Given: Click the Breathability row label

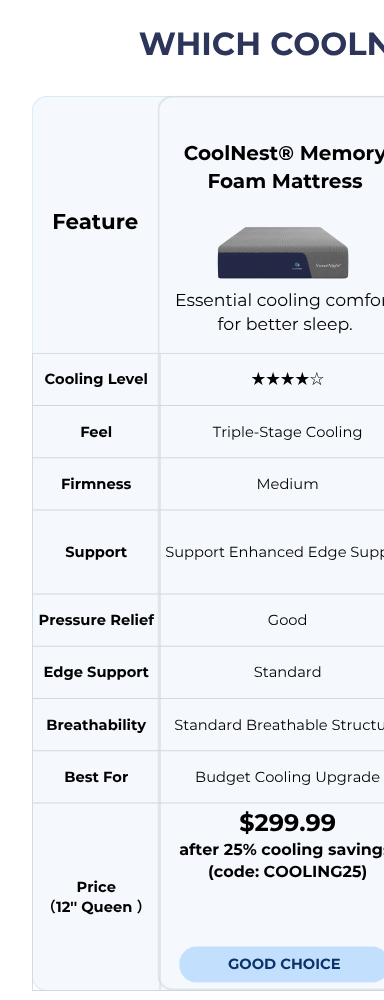Looking at the screenshot, I should pos(96,725).
